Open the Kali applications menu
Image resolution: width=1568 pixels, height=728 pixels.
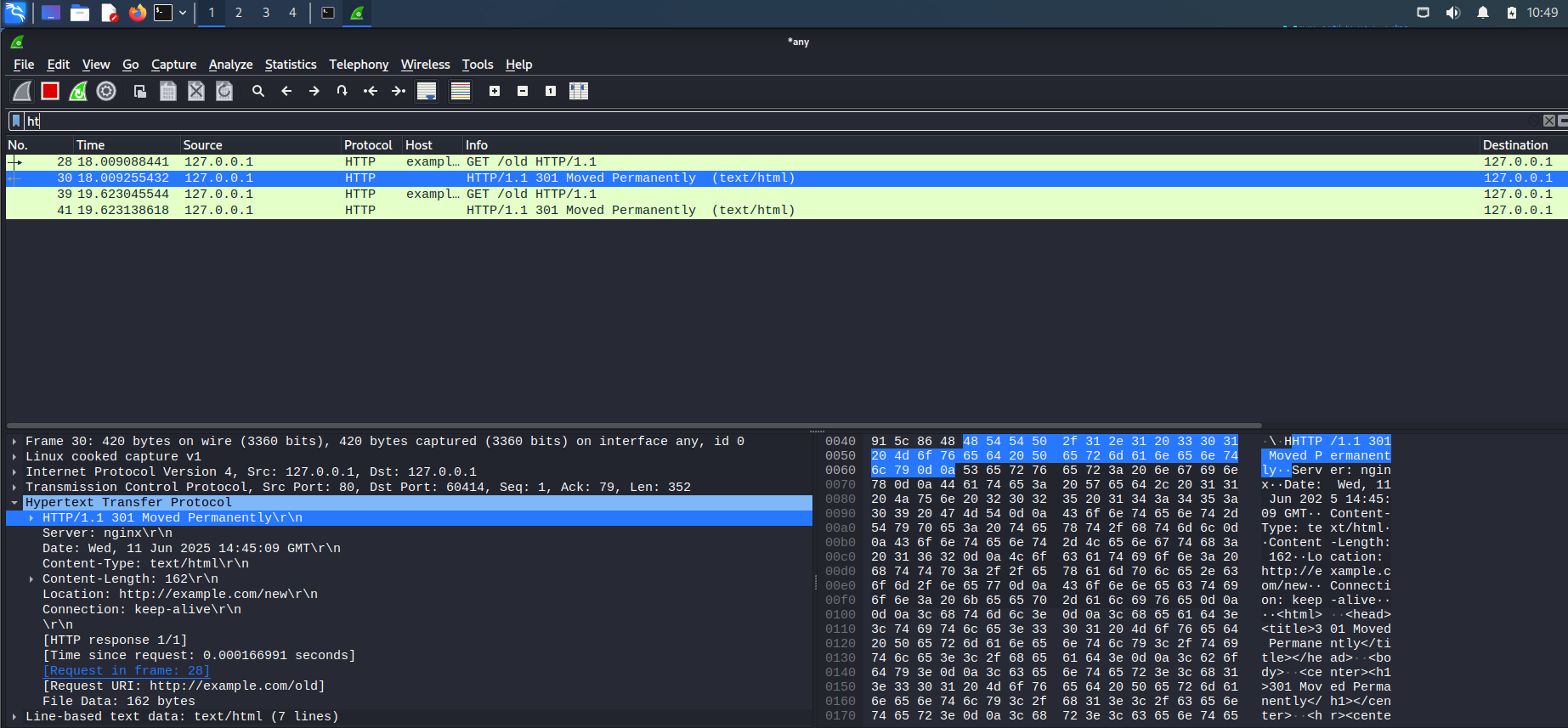point(16,13)
